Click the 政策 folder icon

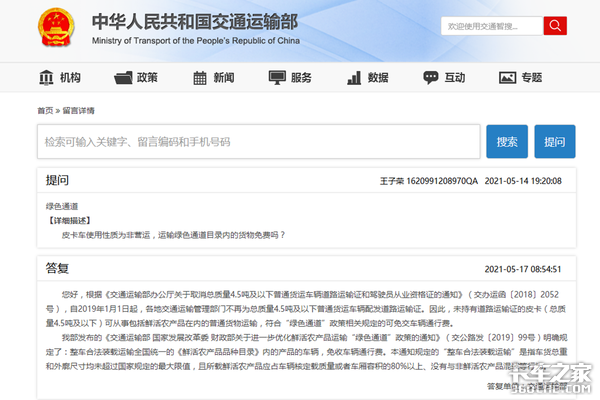123,78
